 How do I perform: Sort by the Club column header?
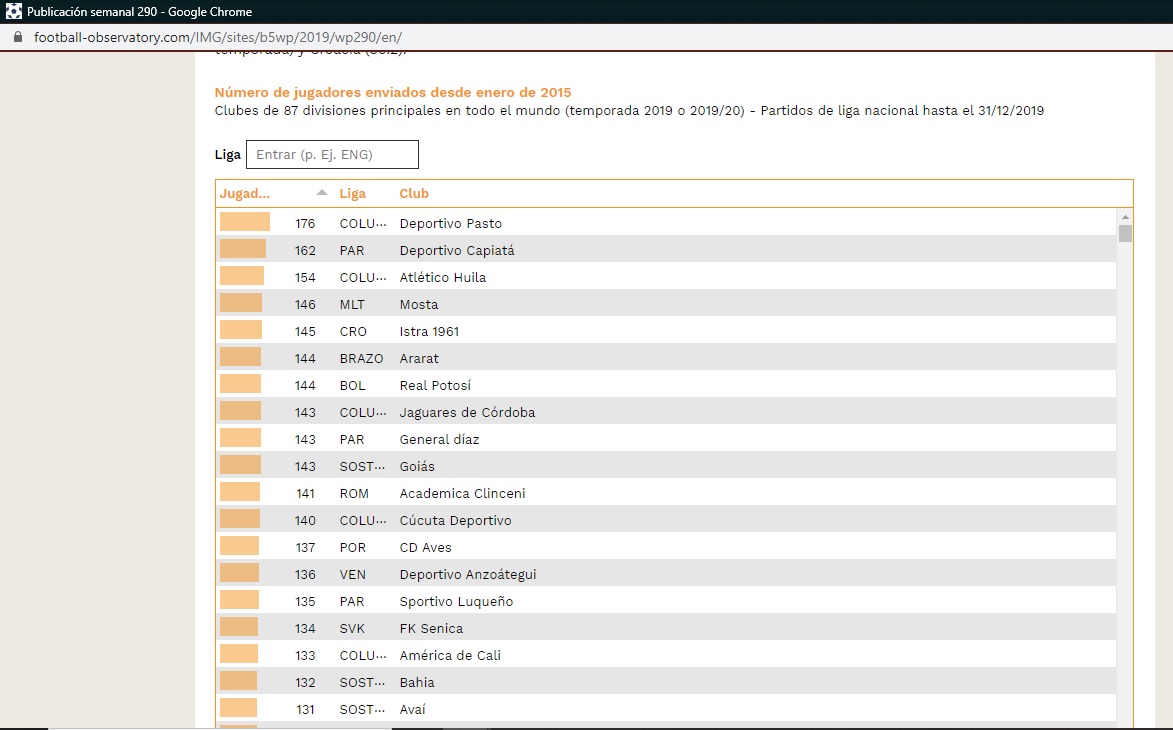(414, 194)
